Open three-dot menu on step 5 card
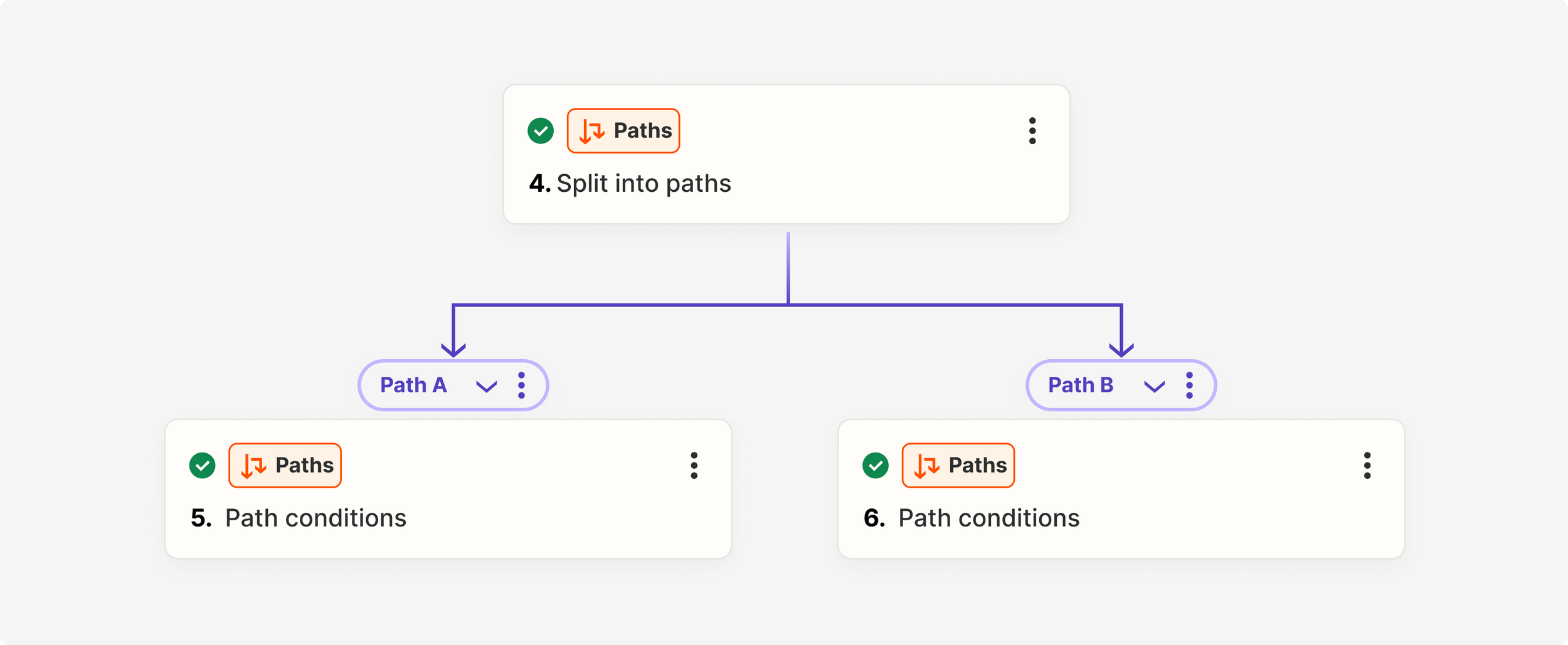 tap(694, 466)
